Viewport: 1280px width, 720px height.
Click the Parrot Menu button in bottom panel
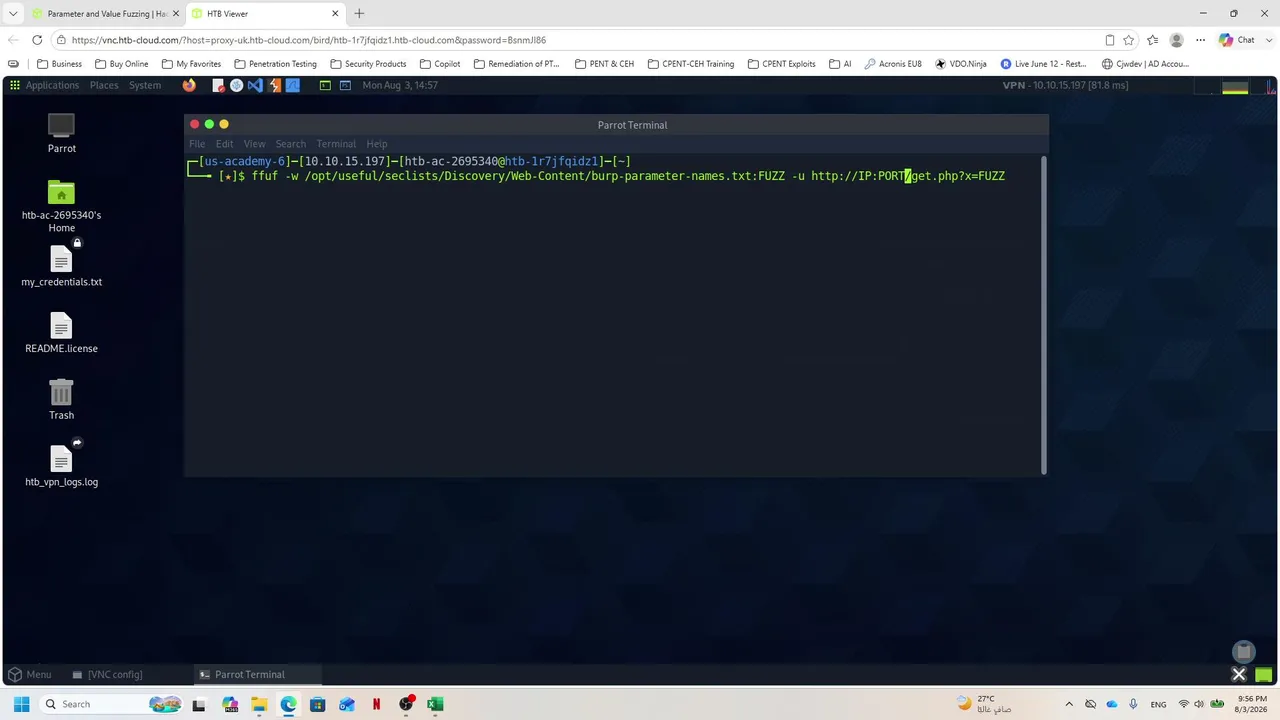click(30, 674)
